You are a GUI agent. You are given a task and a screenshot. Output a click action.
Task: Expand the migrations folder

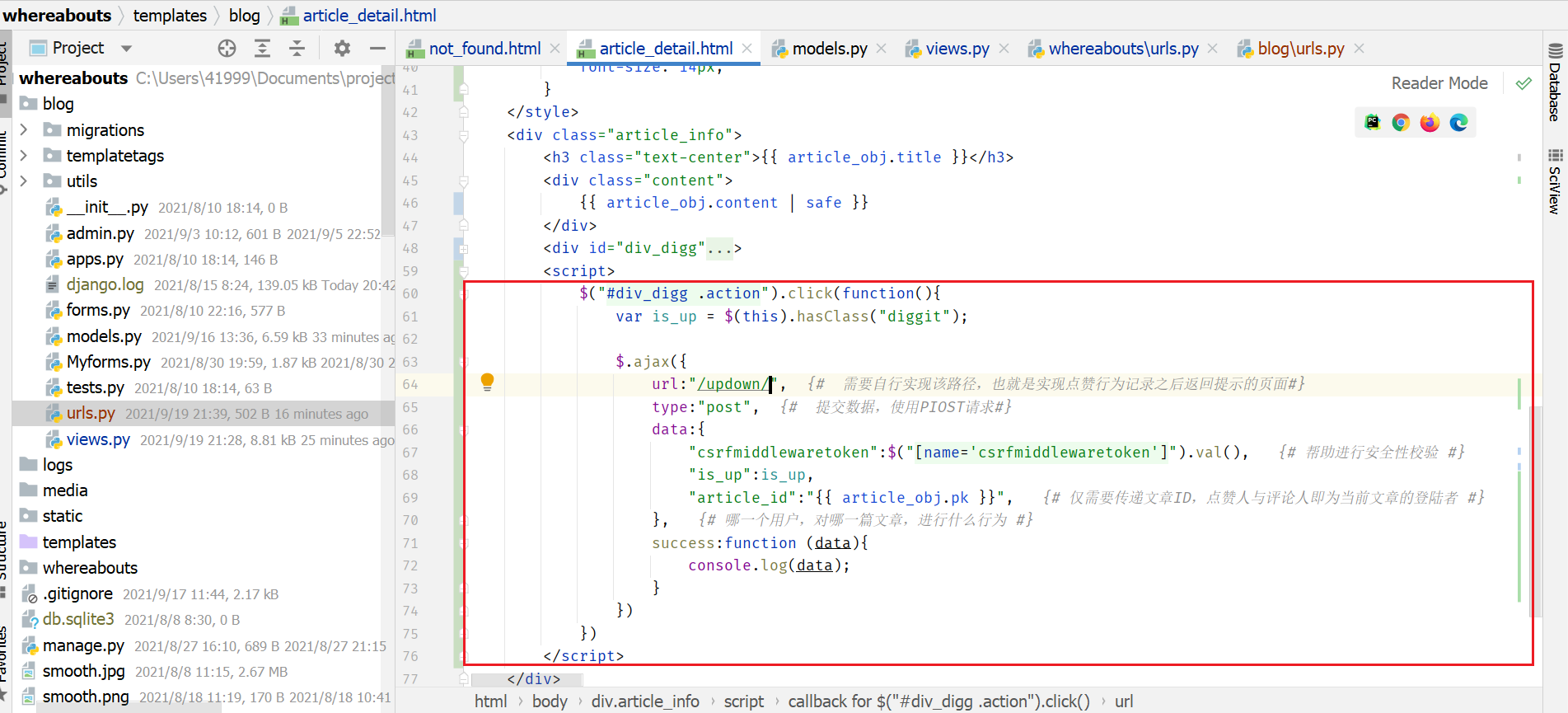[x=24, y=129]
